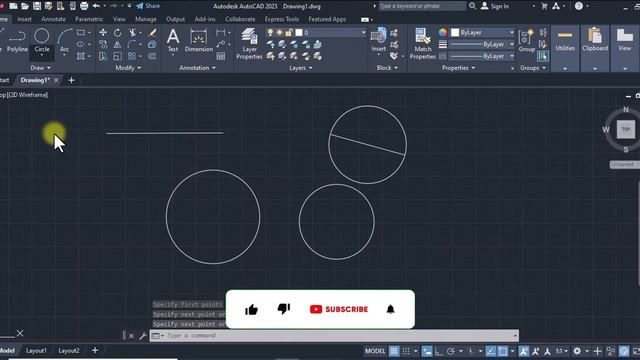The image size is (640, 360).
Task: Select the Arc tool
Action: 64,40
